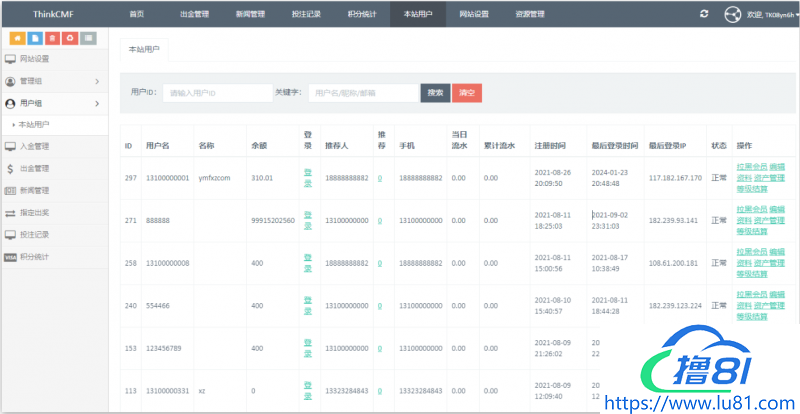Select 本站用户 in the sidebar tree
Image resolution: width=800 pixels, height=414 pixels.
point(34,124)
